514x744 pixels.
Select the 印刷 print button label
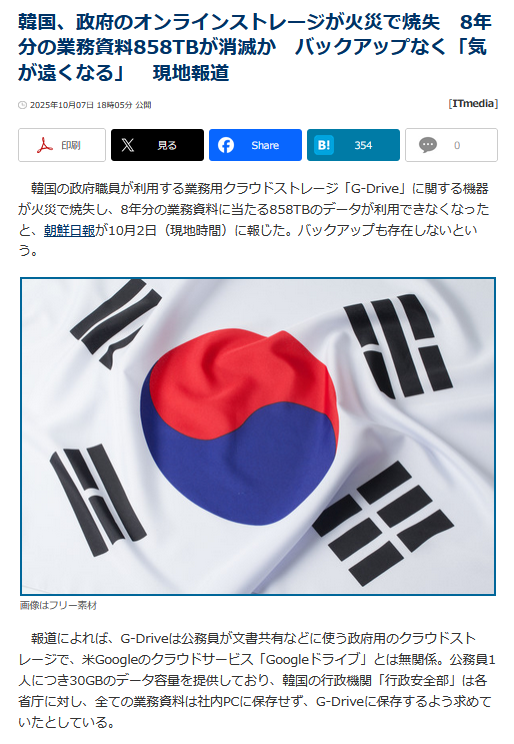pos(71,145)
